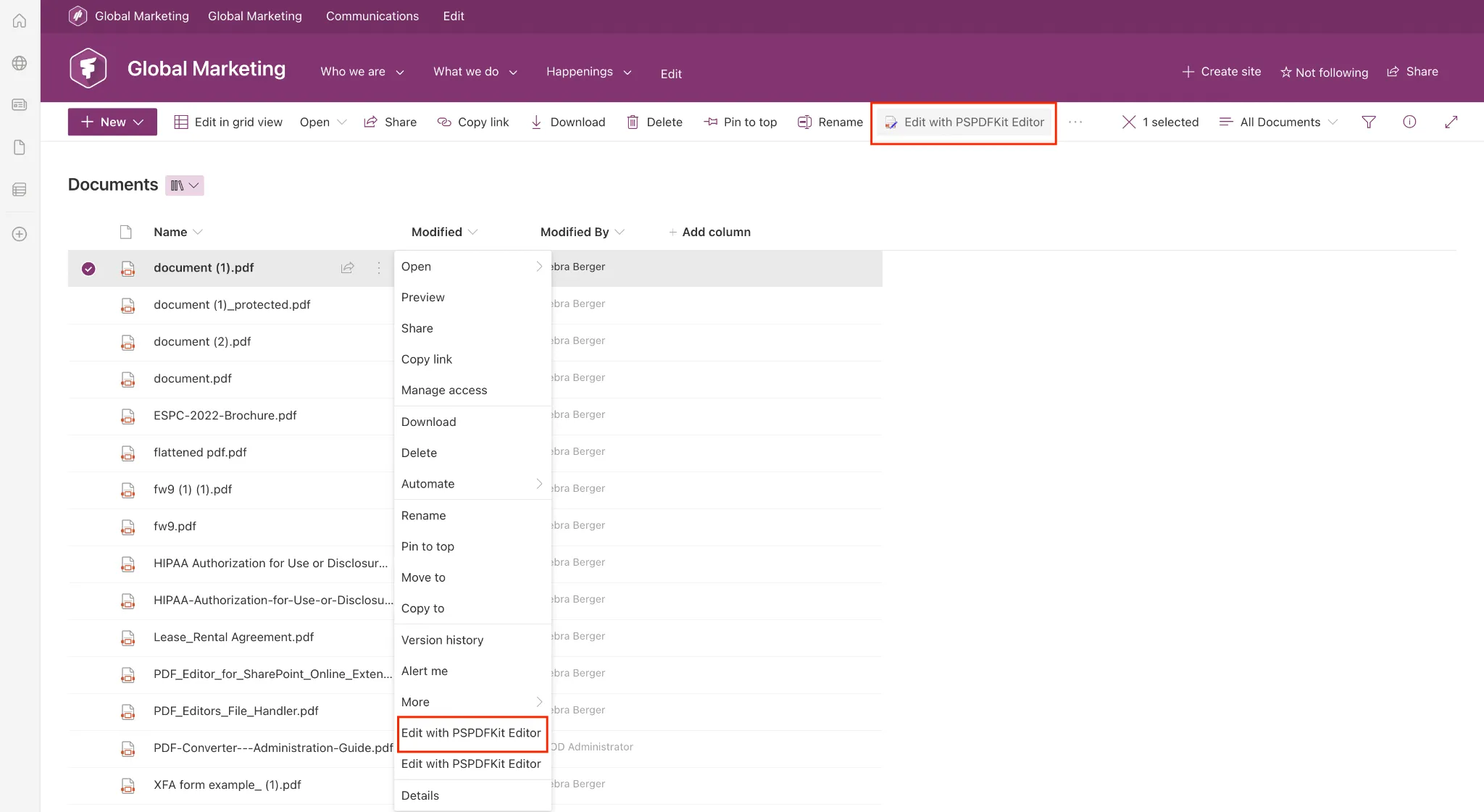
Task: Uncheck the selected document (1).pdf row
Action: (x=88, y=268)
